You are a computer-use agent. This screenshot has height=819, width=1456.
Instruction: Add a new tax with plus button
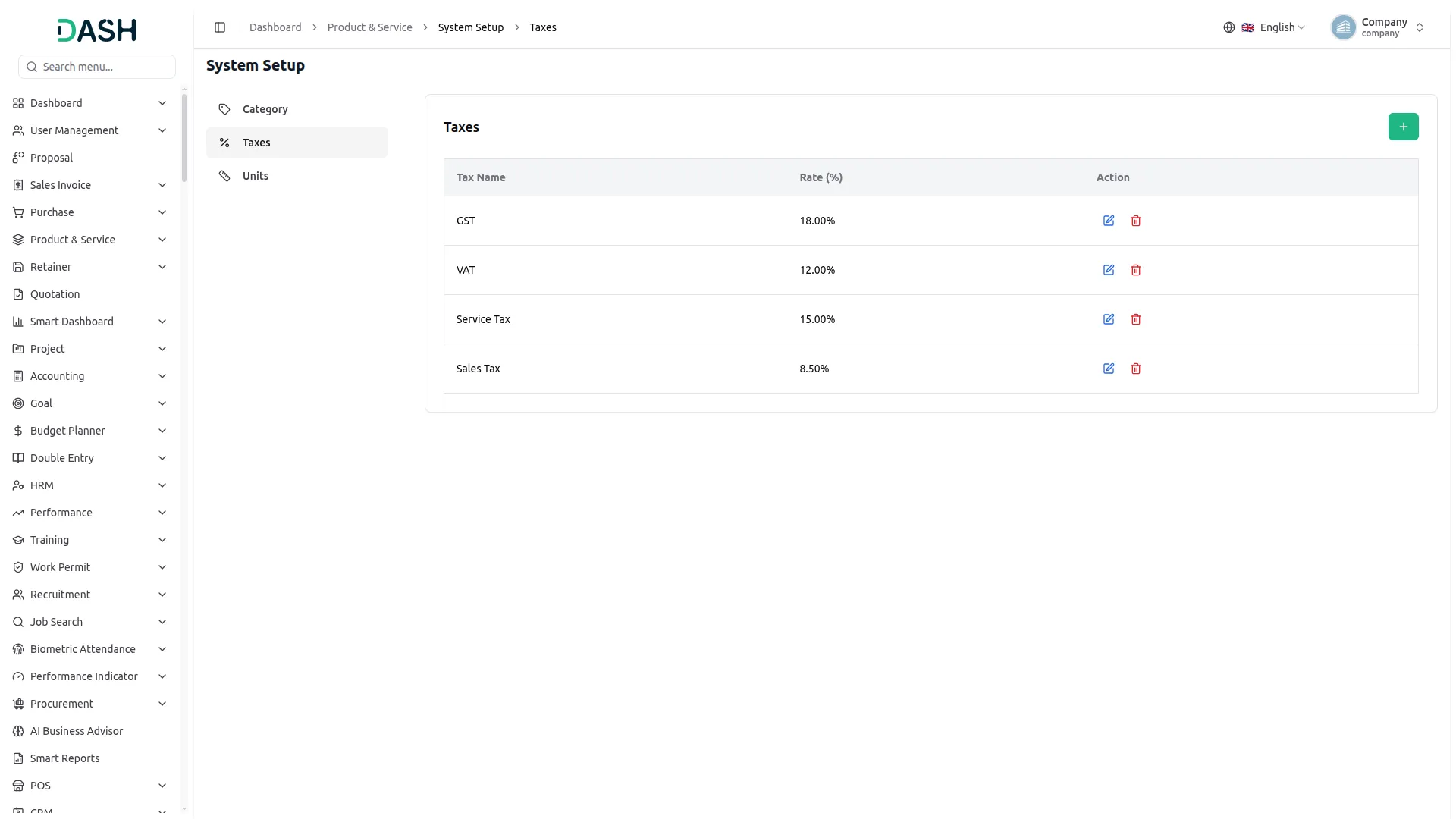[1403, 127]
